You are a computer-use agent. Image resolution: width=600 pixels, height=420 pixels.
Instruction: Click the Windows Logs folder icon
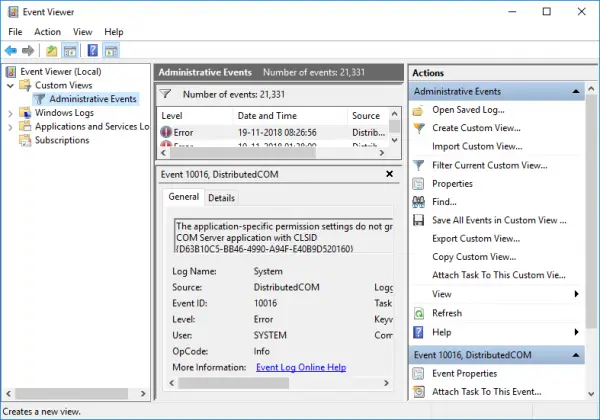25,112
